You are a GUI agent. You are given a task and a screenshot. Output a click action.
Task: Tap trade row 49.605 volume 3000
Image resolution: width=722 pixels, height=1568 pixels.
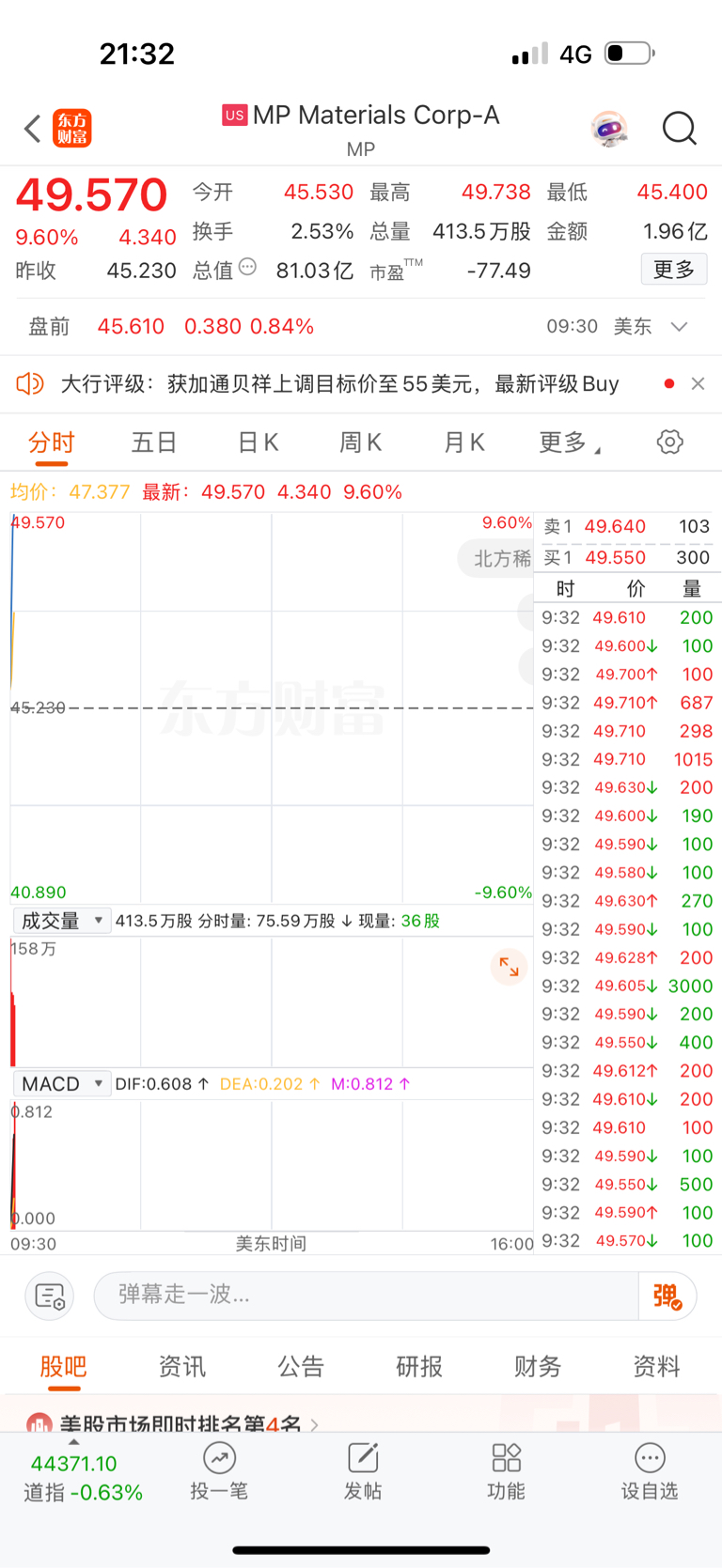627,986
